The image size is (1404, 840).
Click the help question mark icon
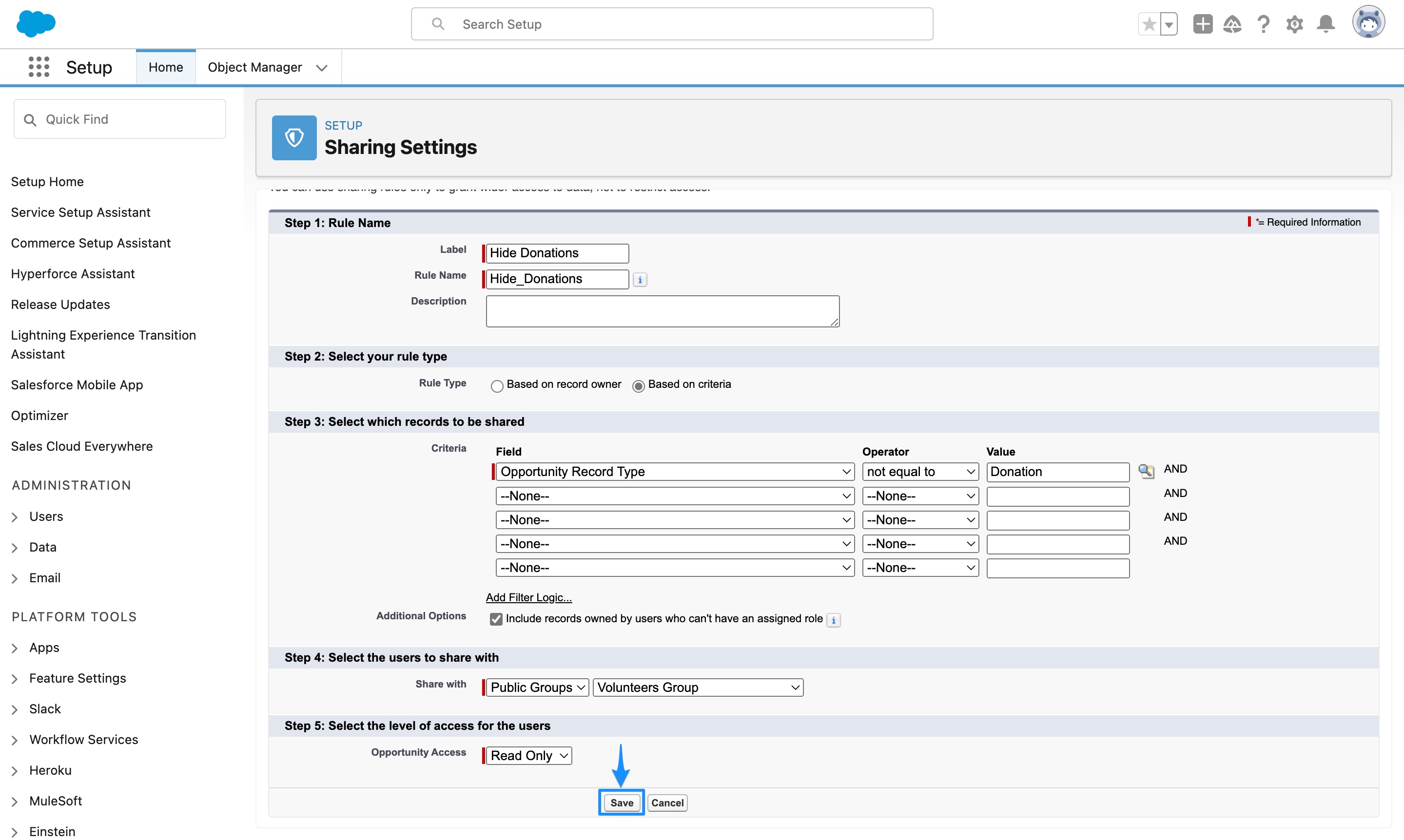click(1264, 24)
